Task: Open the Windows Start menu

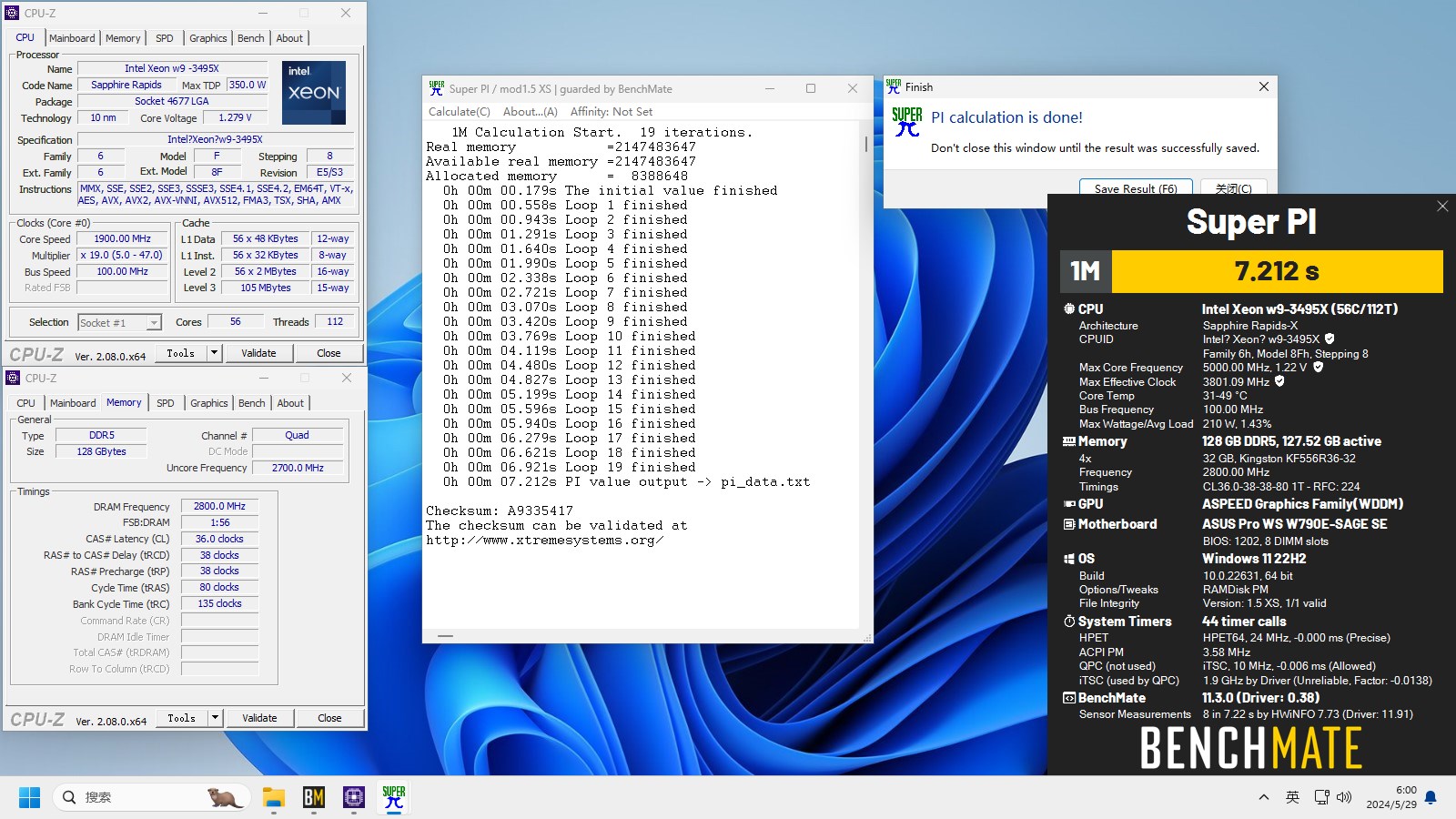Action: point(29,798)
